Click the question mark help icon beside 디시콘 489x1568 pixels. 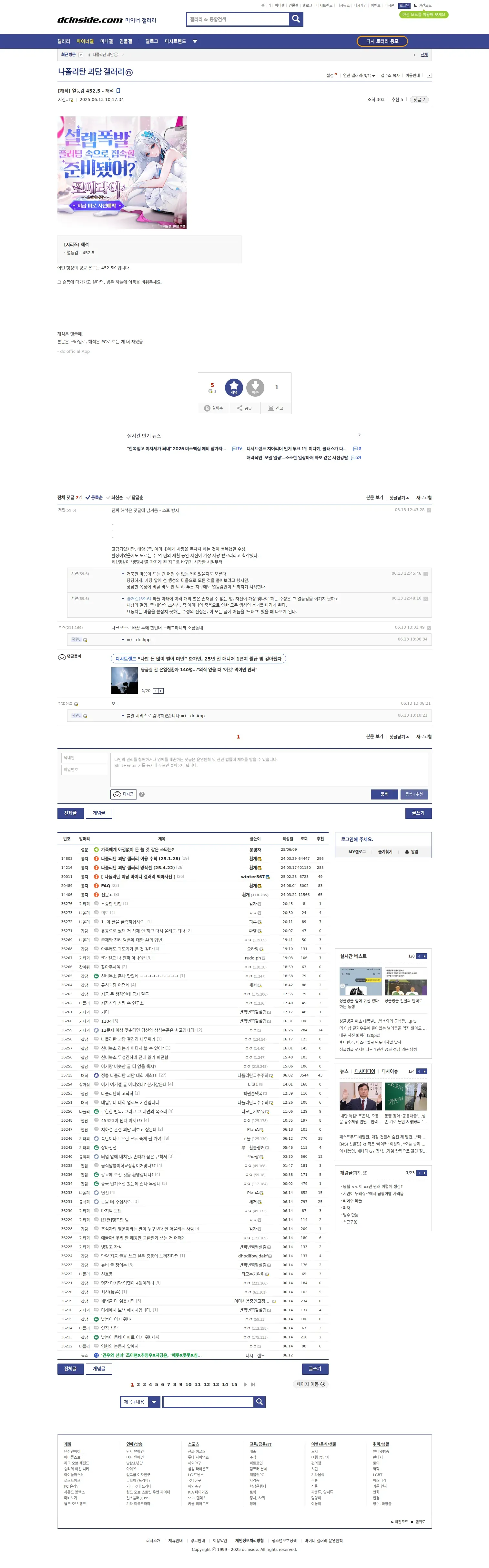click(x=142, y=794)
